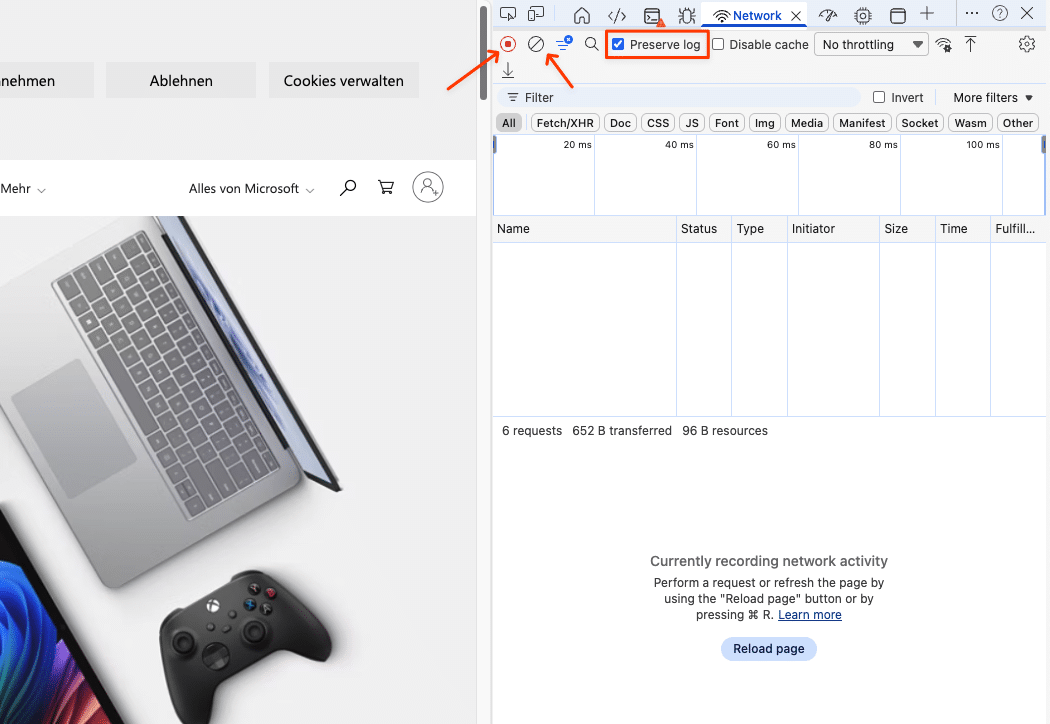Click into the Filter text field

pos(690,97)
